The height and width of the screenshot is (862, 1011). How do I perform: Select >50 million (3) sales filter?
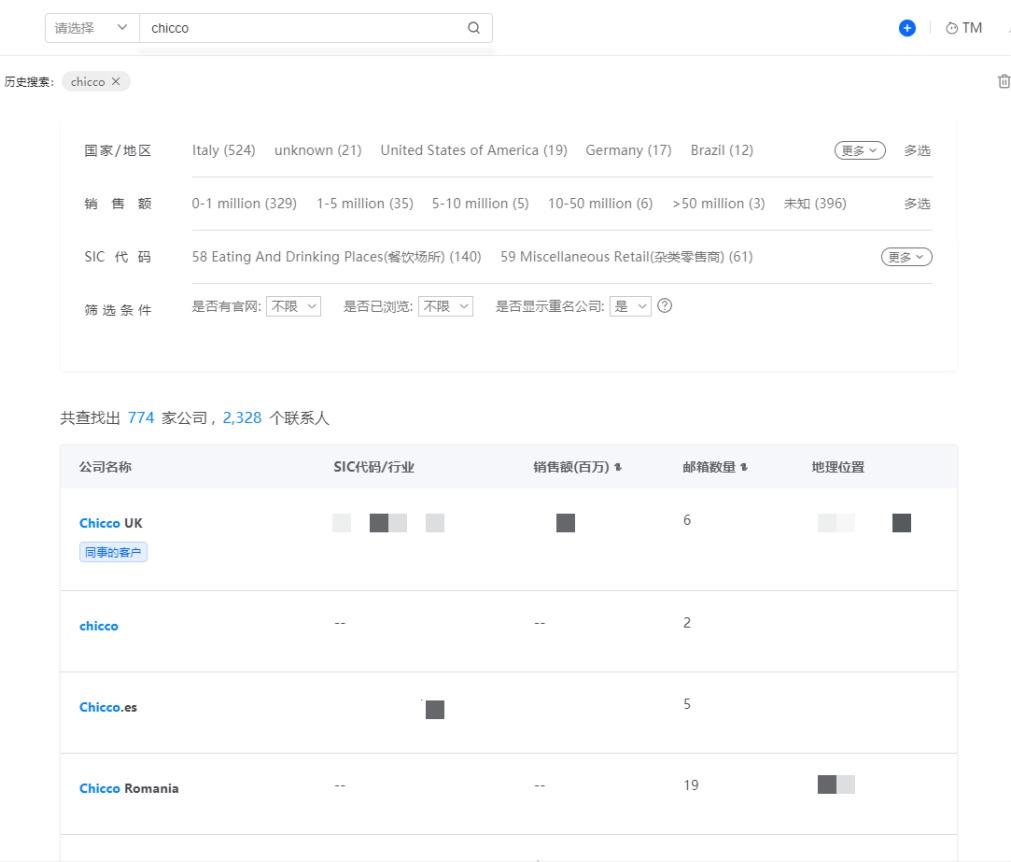[x=718, y=204]
